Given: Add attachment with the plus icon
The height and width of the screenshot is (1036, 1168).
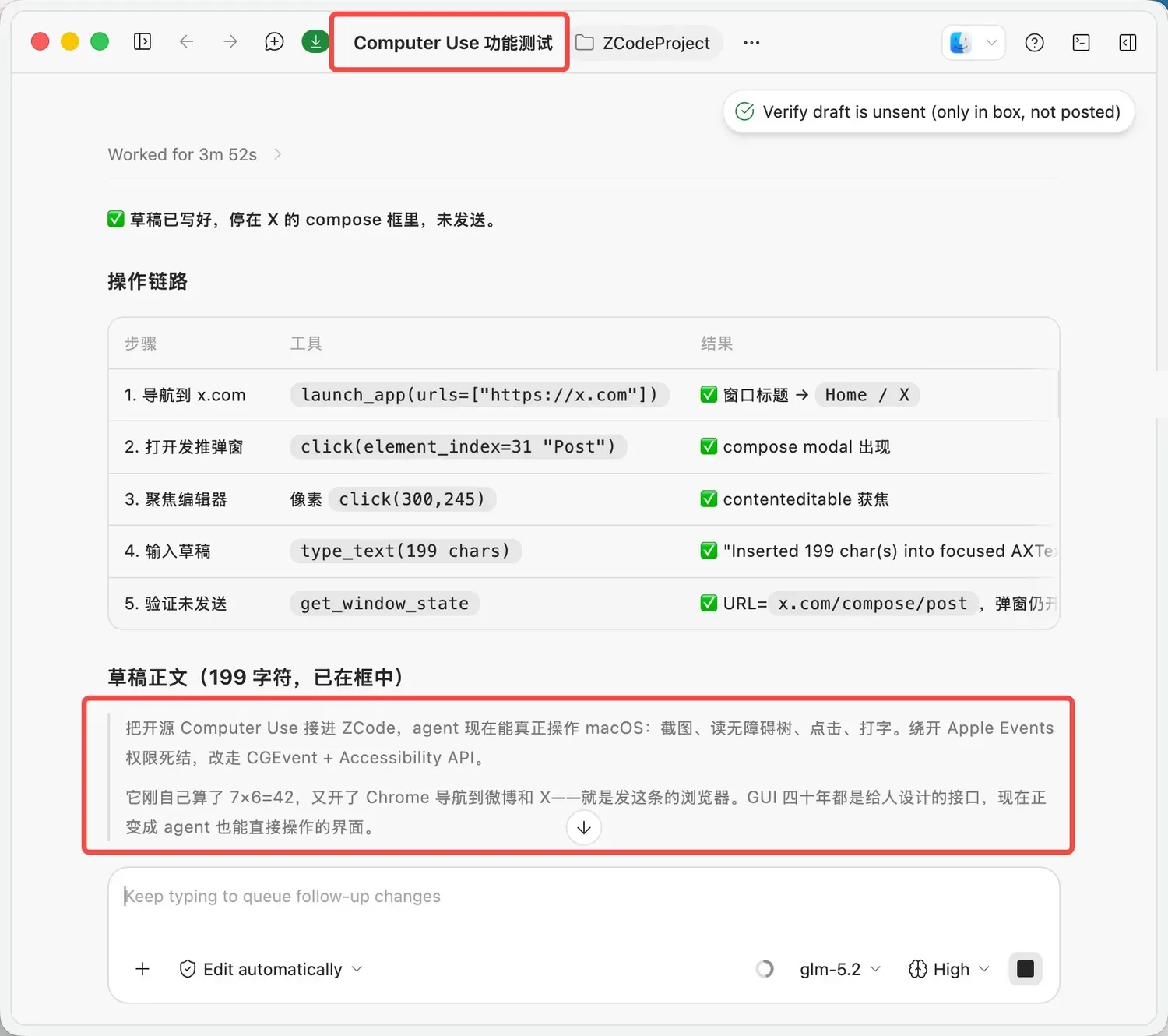Looking at the screenshot, I should 142,969.
